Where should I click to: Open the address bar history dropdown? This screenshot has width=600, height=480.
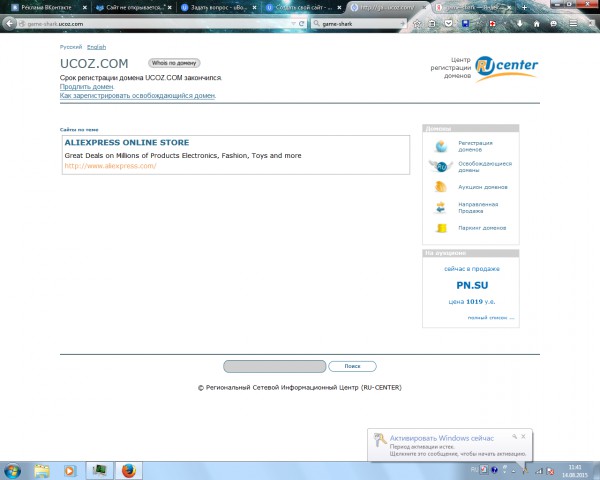click(x=293, y=24)
